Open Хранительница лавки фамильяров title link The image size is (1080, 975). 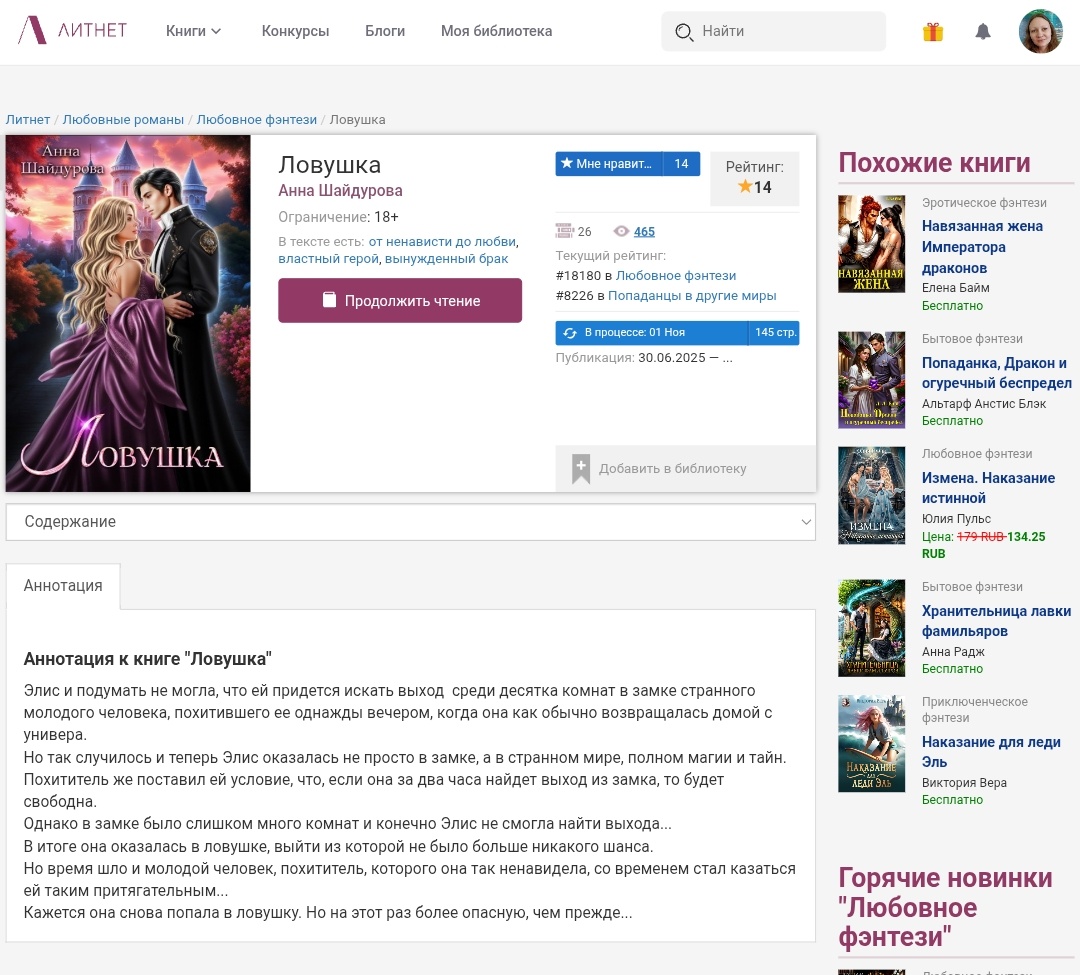tap(997, 620)
